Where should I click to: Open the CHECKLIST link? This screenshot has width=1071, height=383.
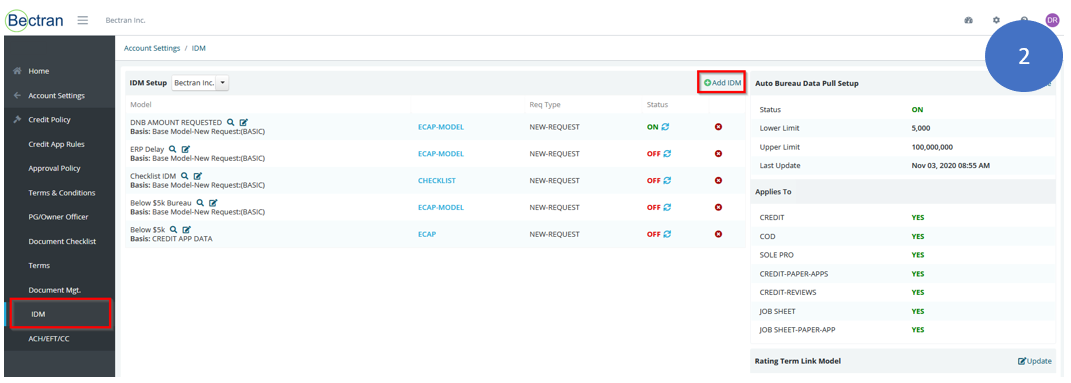click(x=436, y=180)
